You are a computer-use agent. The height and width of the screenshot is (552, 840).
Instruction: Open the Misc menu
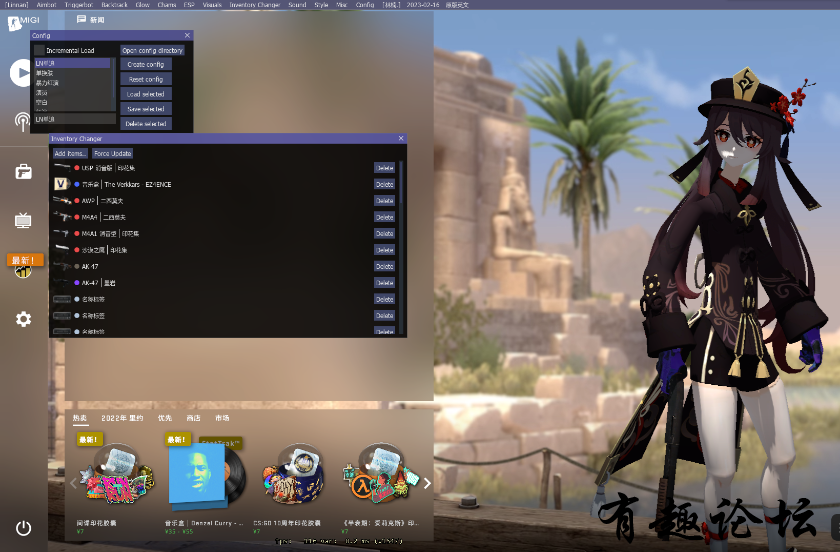click(341, 4)
